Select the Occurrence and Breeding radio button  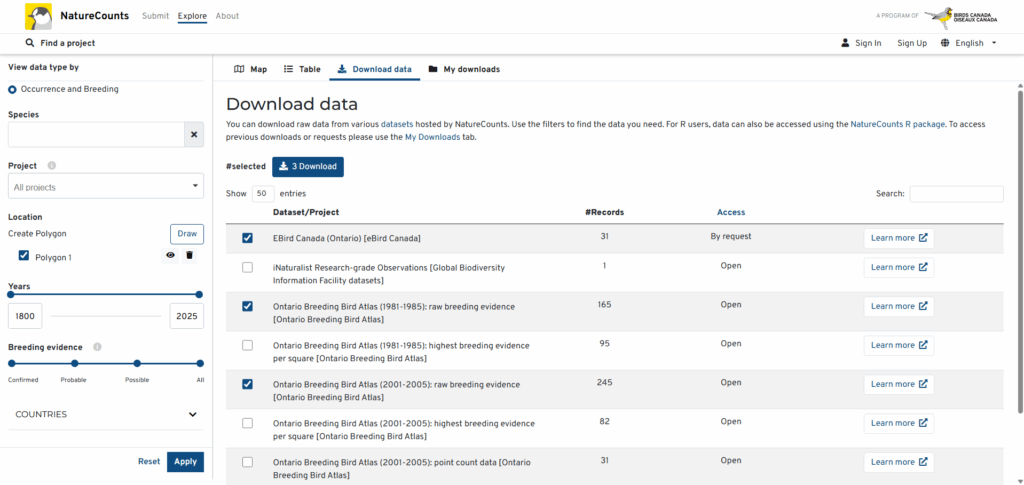tap(12, 89)
